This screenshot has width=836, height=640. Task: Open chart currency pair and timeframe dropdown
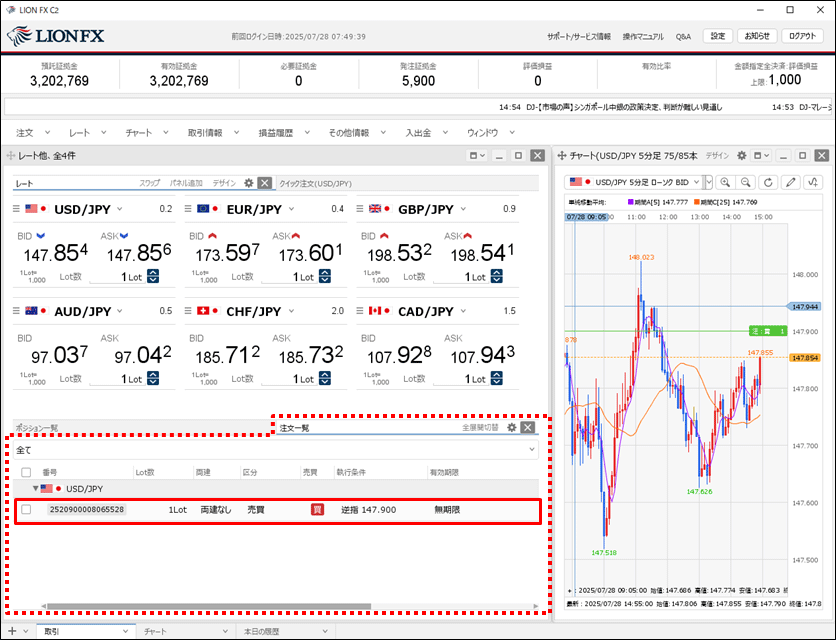click(x=639, y=182)
